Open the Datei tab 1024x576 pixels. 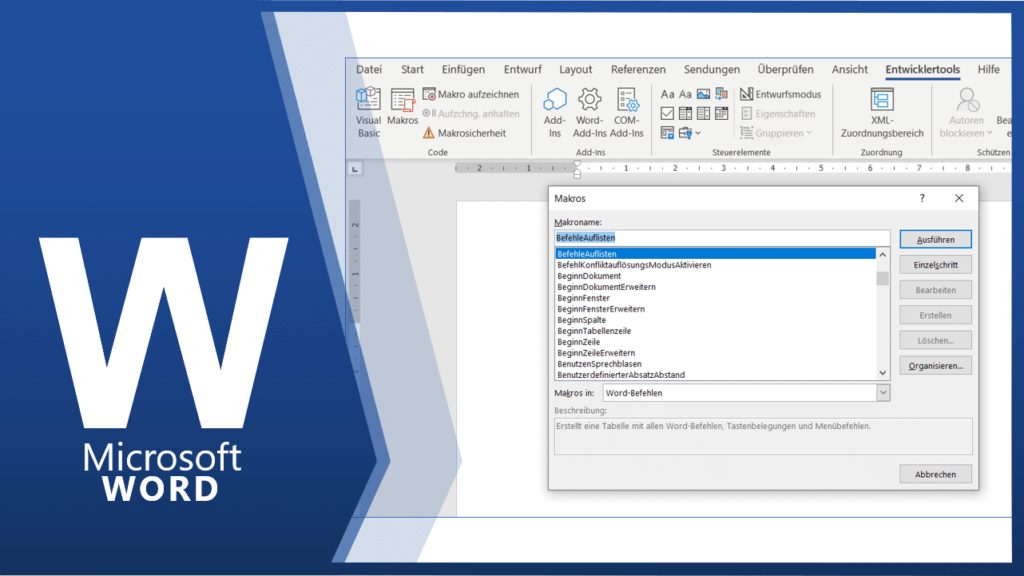click(369, 69)
